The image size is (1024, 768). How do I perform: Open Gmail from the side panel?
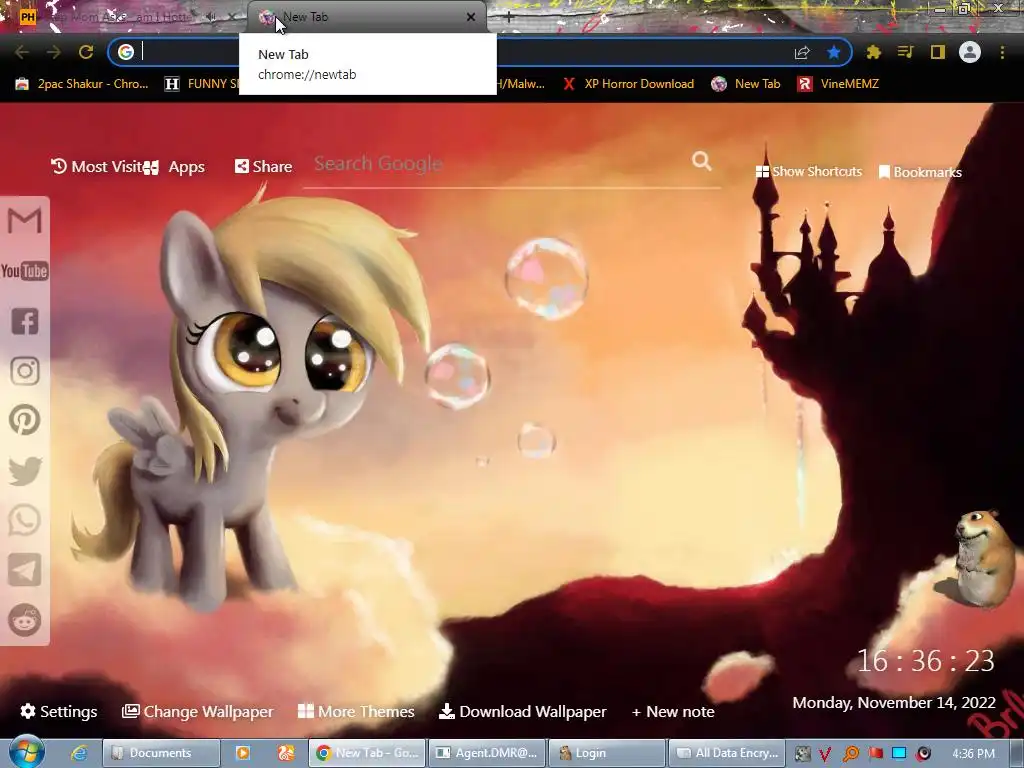click(x=25, y=220)
